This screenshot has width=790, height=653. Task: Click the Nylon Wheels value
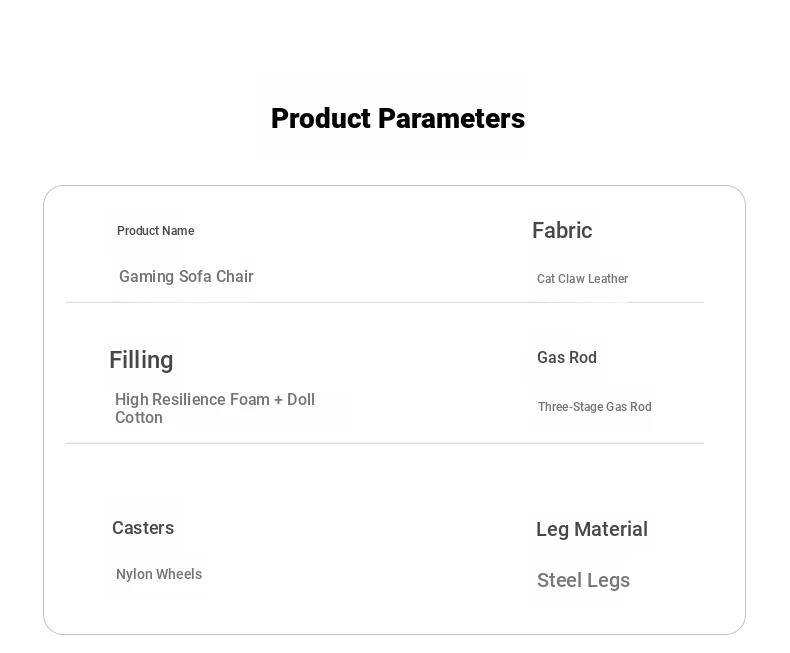[159, 574]
